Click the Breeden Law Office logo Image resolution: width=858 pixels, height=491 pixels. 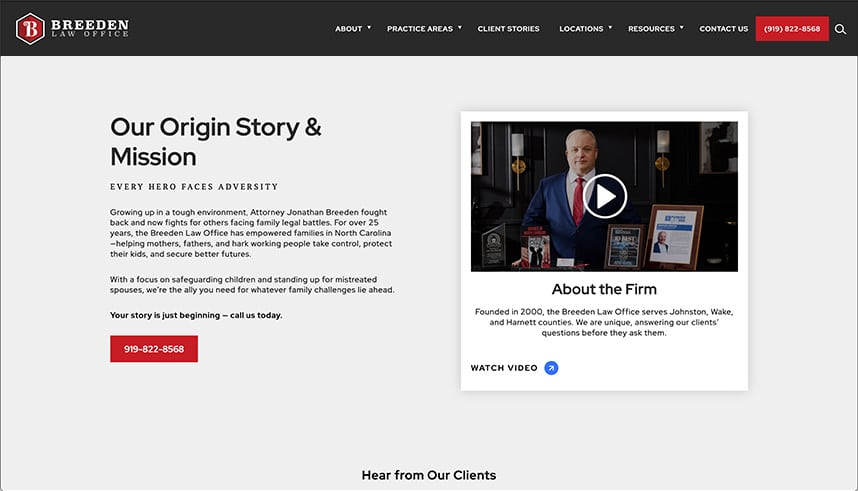72,28
